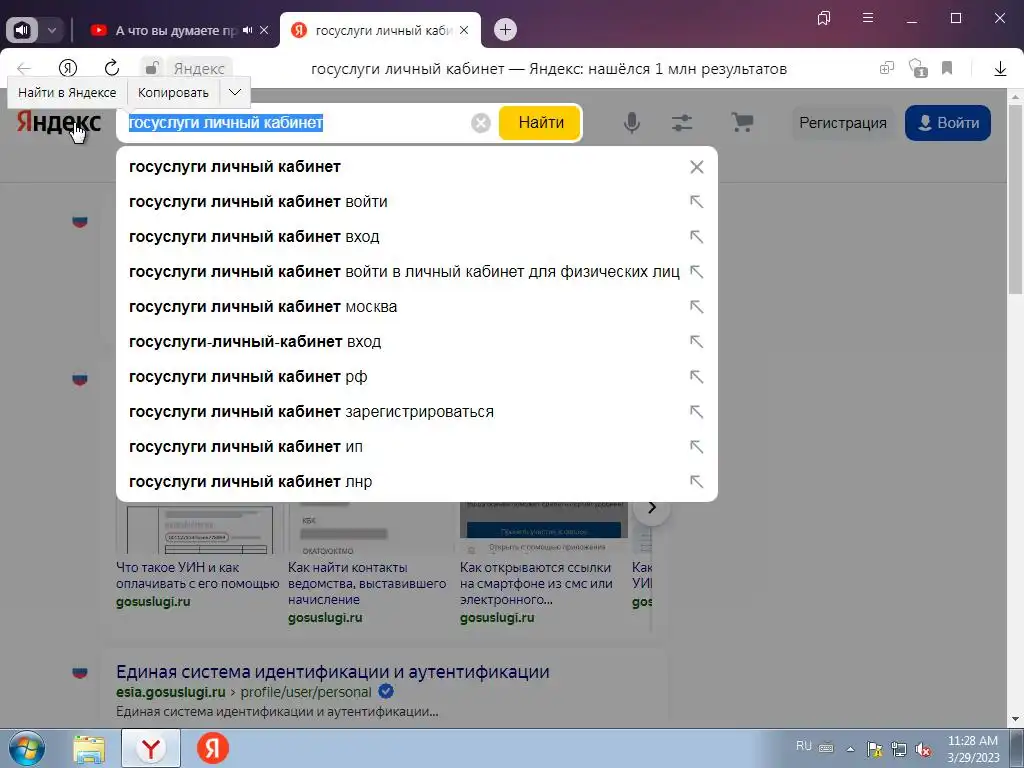Insert arrow for suggestion ending войти
Screen dimensions: 1024x768
(697, 202)
